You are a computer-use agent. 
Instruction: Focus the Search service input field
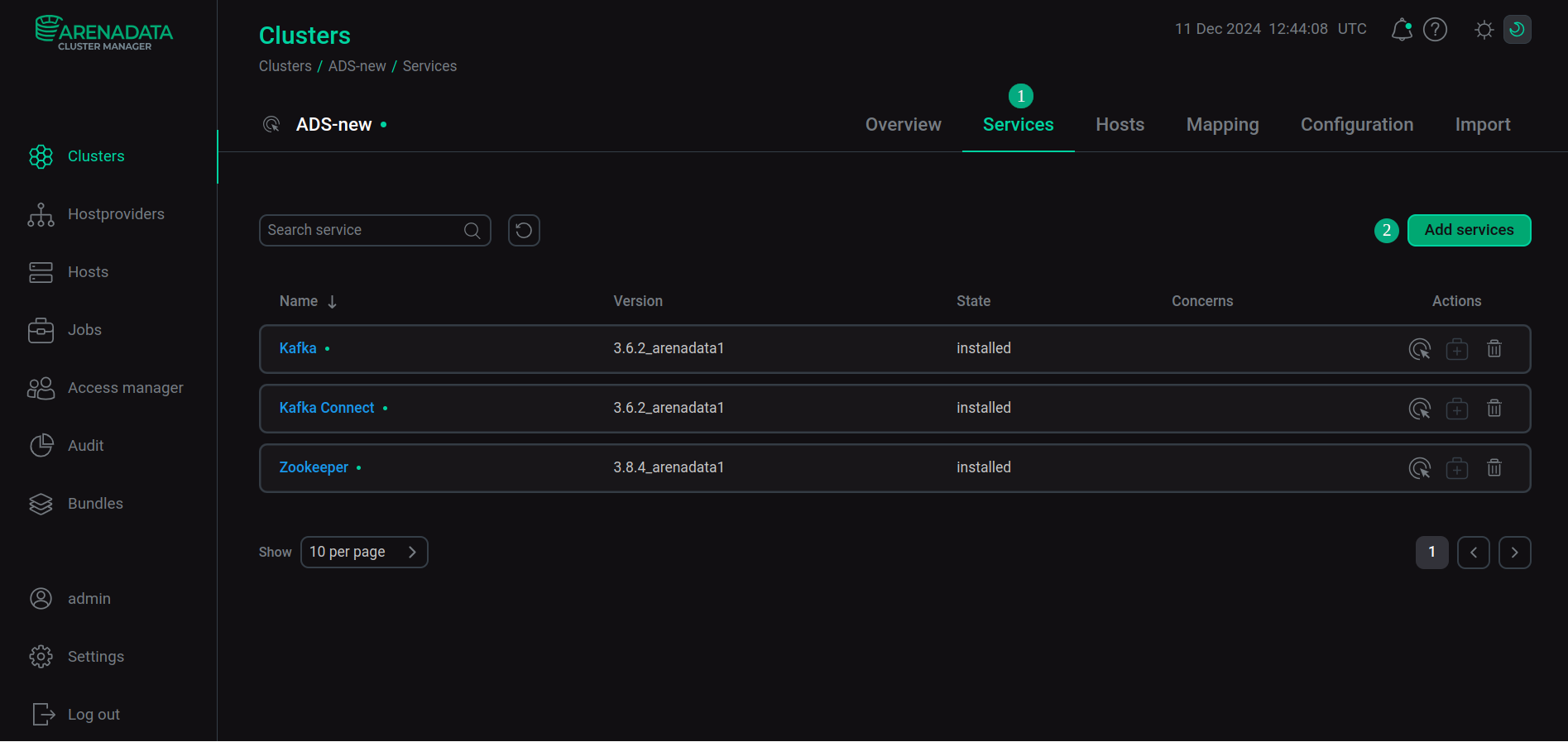[x=375, y=230]
